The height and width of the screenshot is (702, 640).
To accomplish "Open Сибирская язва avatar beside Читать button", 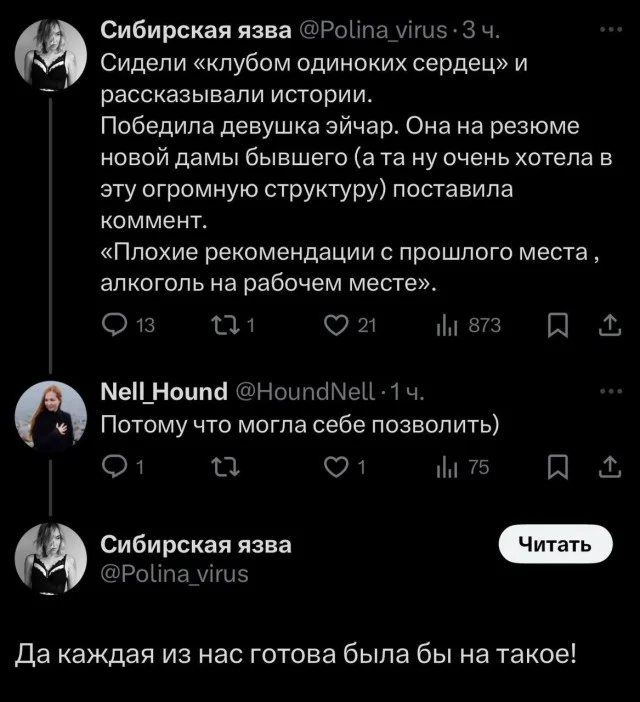I will [48, 558].
